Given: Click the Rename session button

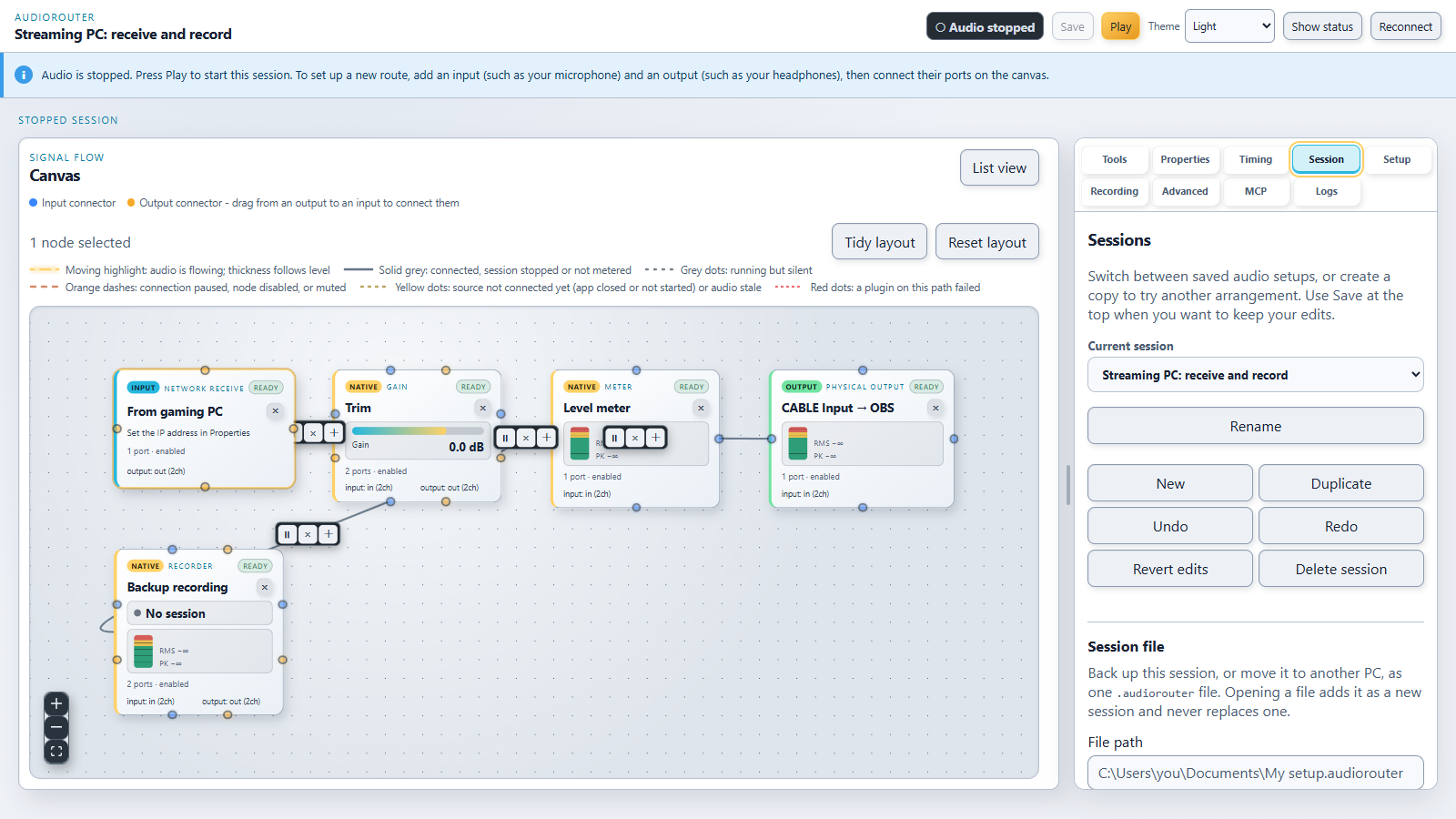Looking at the screenshot, I should [1256, 426].
